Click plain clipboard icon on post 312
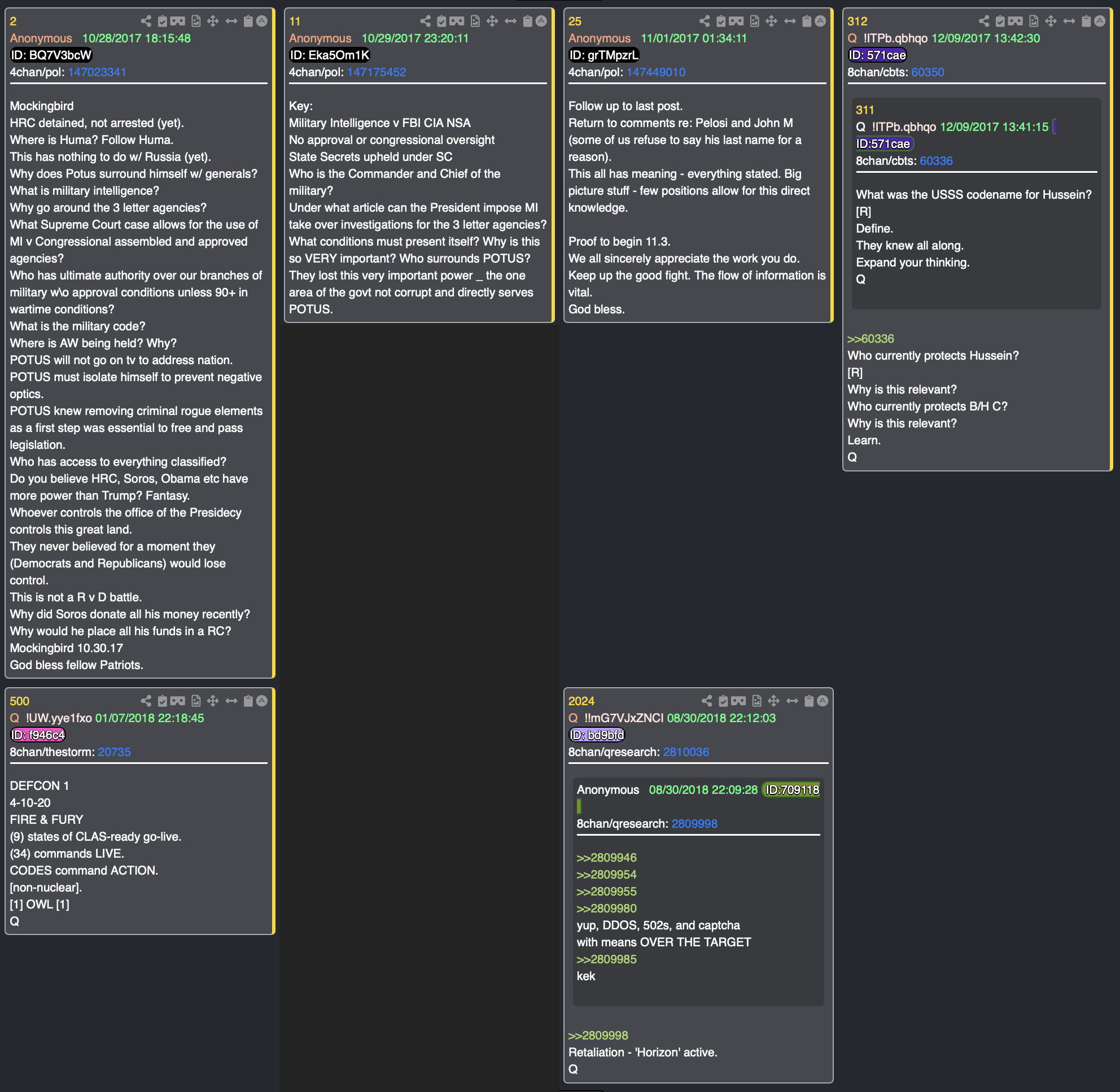This screenshot has height=1092, width=1120. point(1086,21)
